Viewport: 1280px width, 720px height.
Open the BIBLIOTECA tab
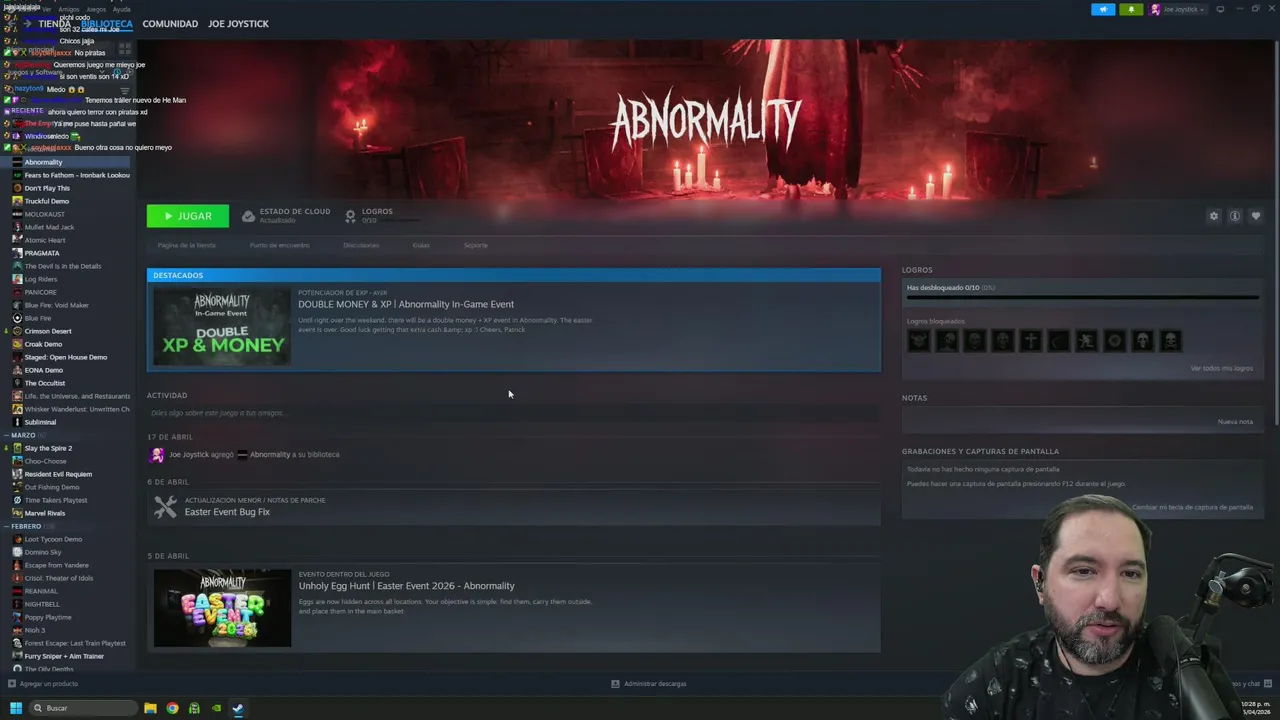point(106,24)
